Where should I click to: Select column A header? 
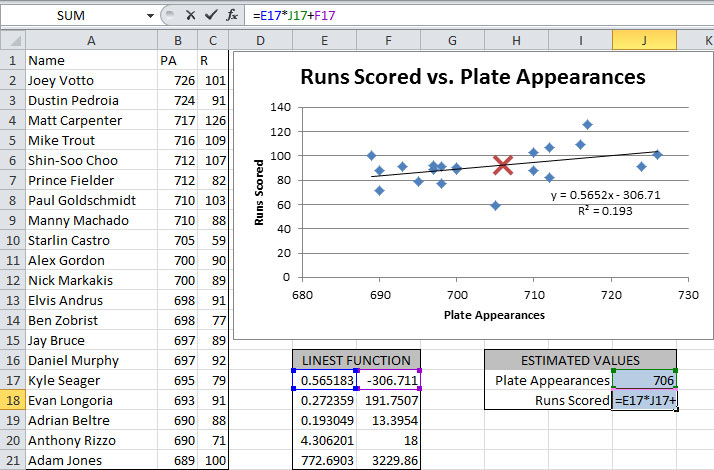click(91, 40)
